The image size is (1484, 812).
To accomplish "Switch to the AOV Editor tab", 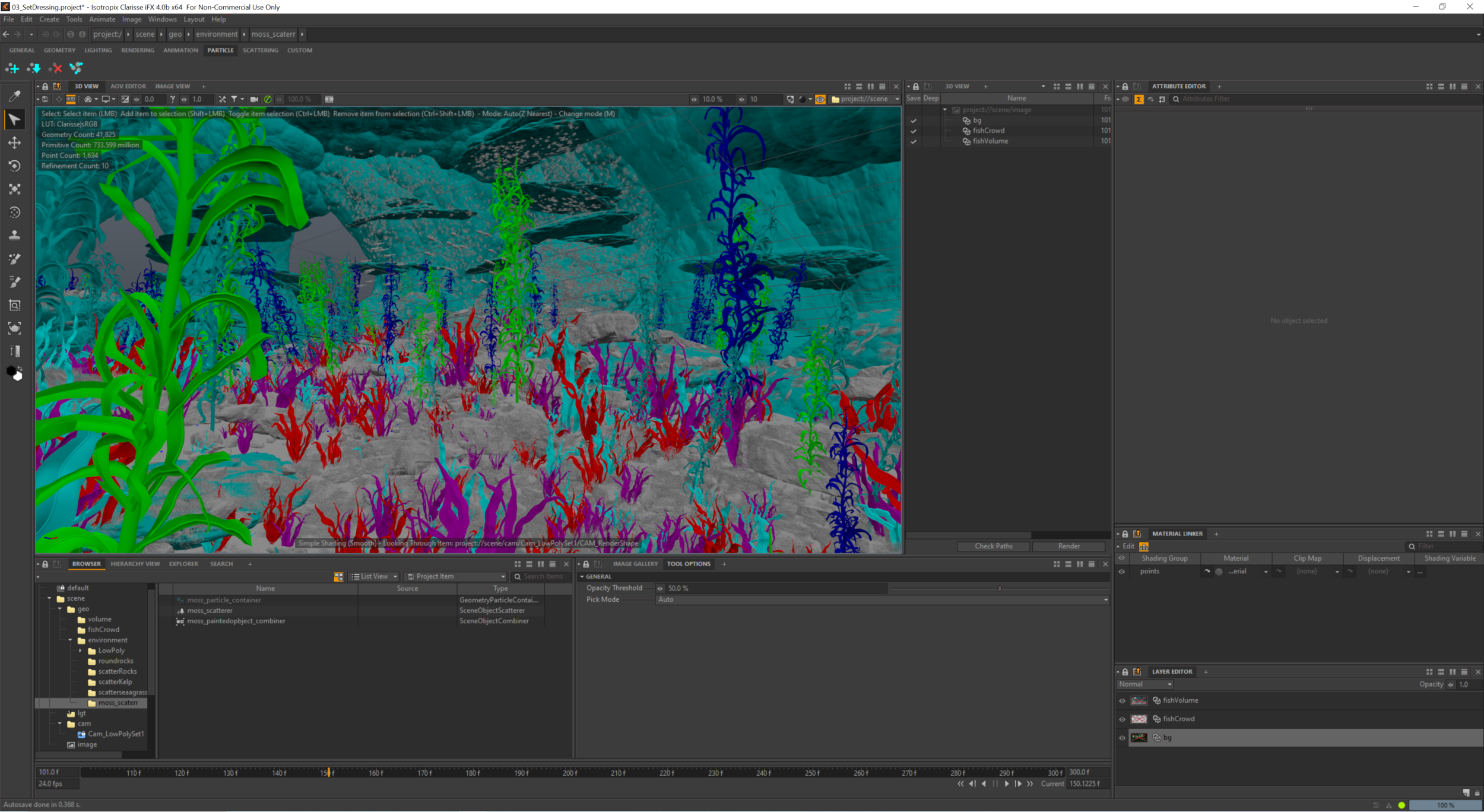I will coord(128,86).
